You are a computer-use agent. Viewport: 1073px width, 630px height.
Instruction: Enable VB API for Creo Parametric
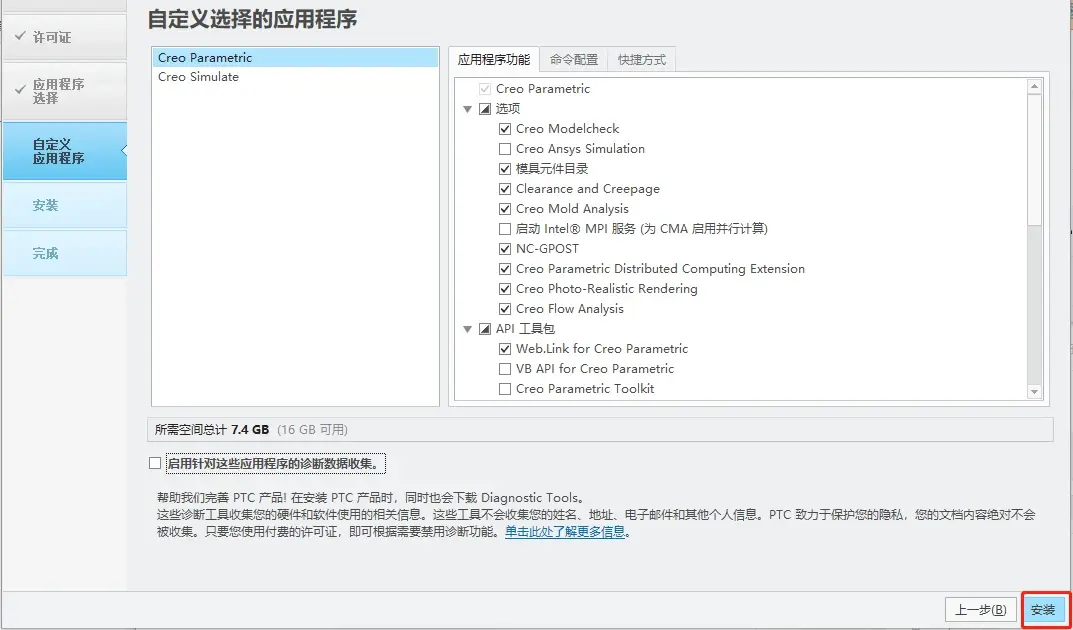(x=505, y=369)
